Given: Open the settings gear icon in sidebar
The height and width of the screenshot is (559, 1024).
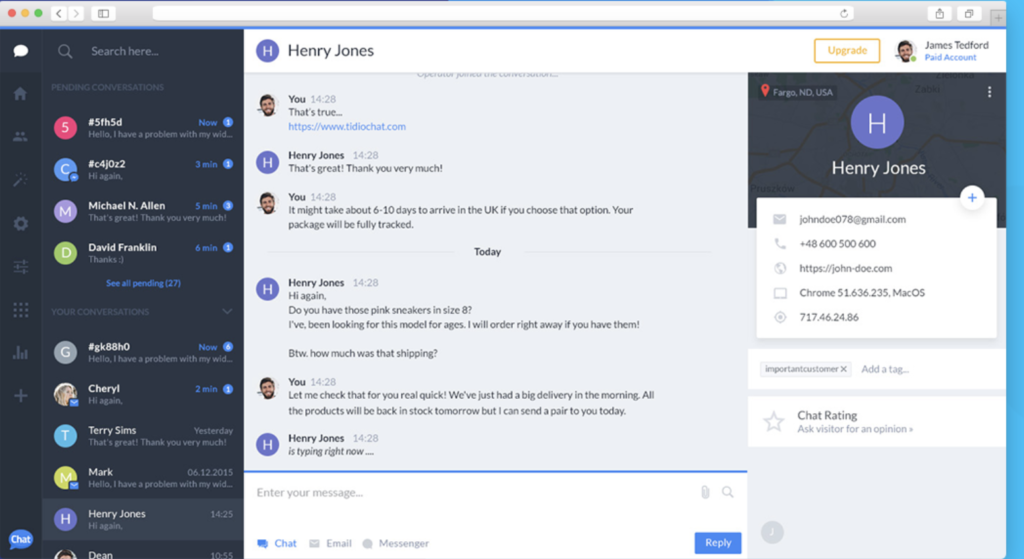Looking at the screenshot, I should pyautogui.click(x=20, y=223).
